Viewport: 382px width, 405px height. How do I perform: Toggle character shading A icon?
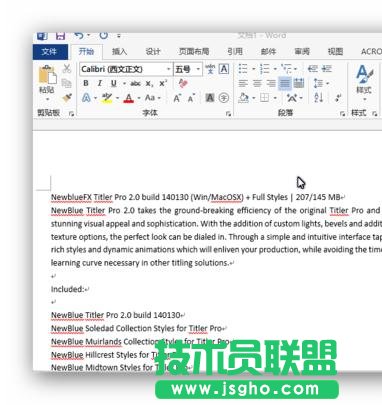210,98
